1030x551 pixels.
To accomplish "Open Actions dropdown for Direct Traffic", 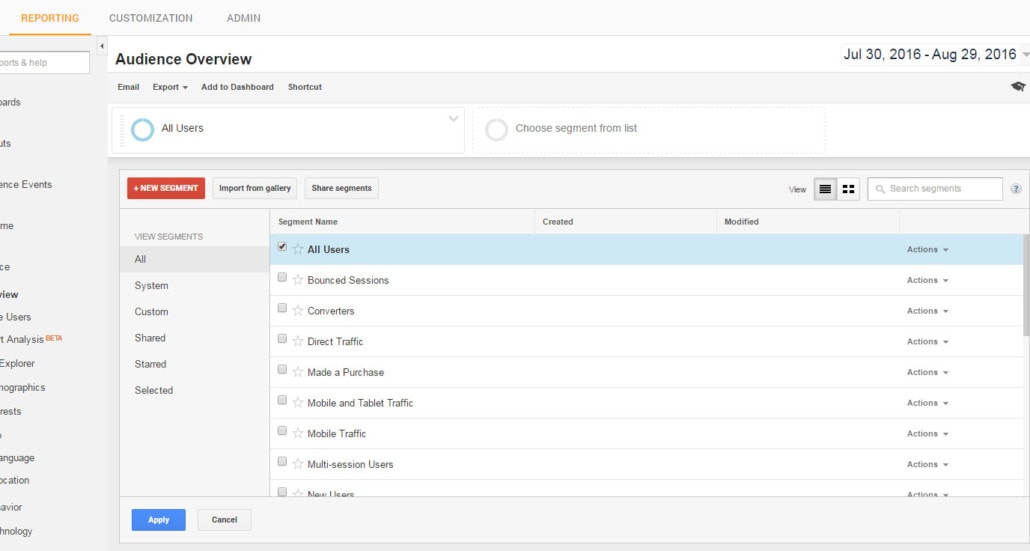I will (x=928, y=342).
